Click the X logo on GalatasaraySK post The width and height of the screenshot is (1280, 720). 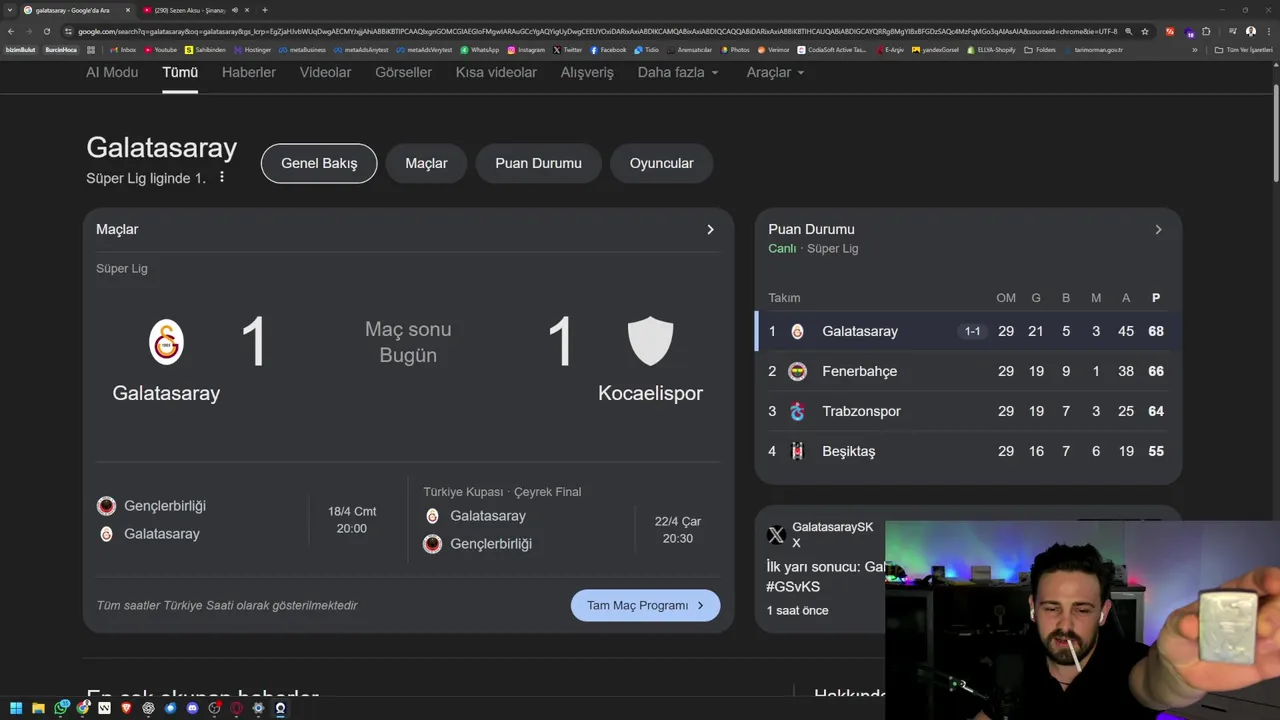click(776, 535)
